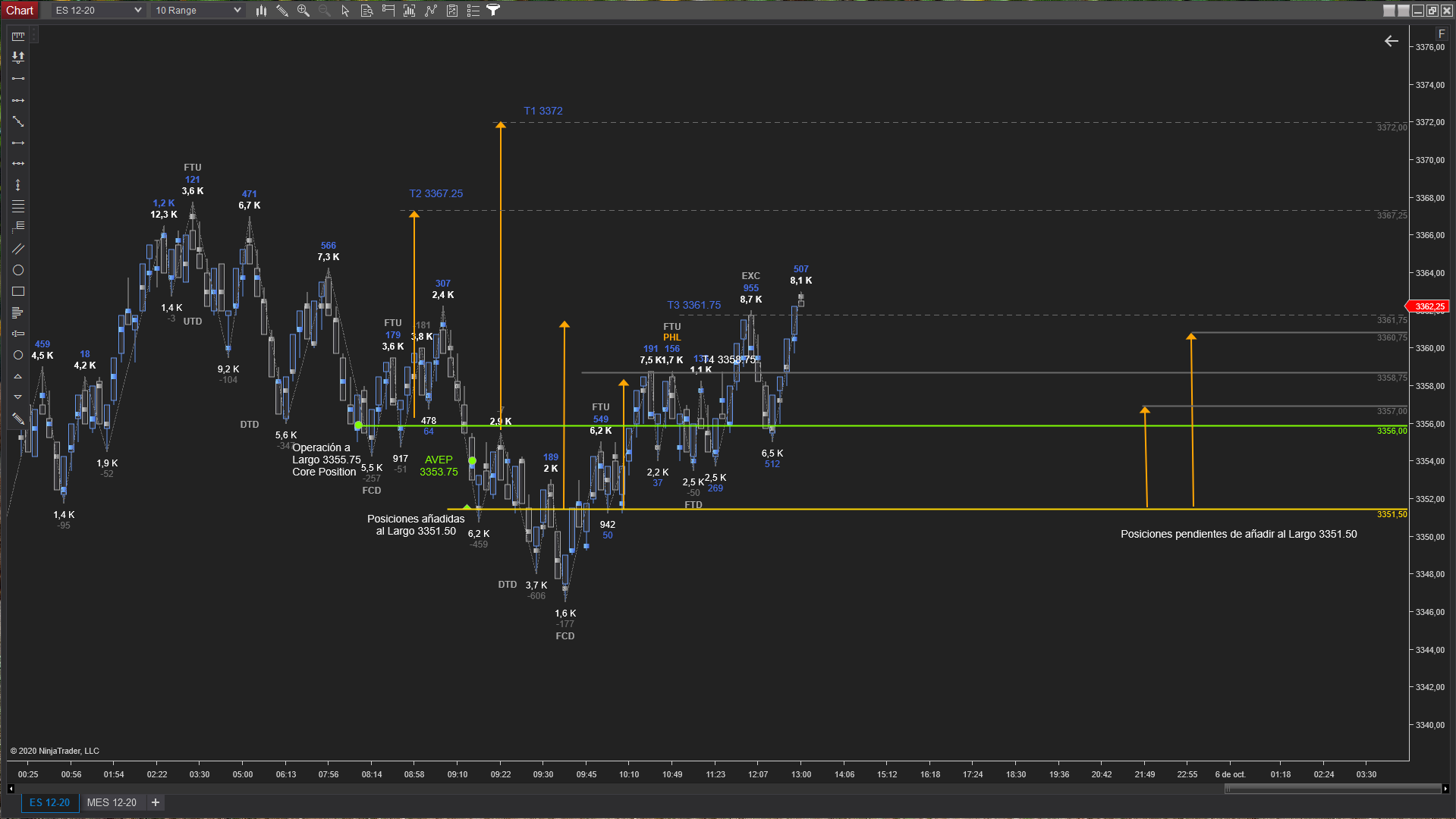Select the horizontal line drawing tool
The width and height of the screenshot is (1456, 819).
click(x=18, y=143)
